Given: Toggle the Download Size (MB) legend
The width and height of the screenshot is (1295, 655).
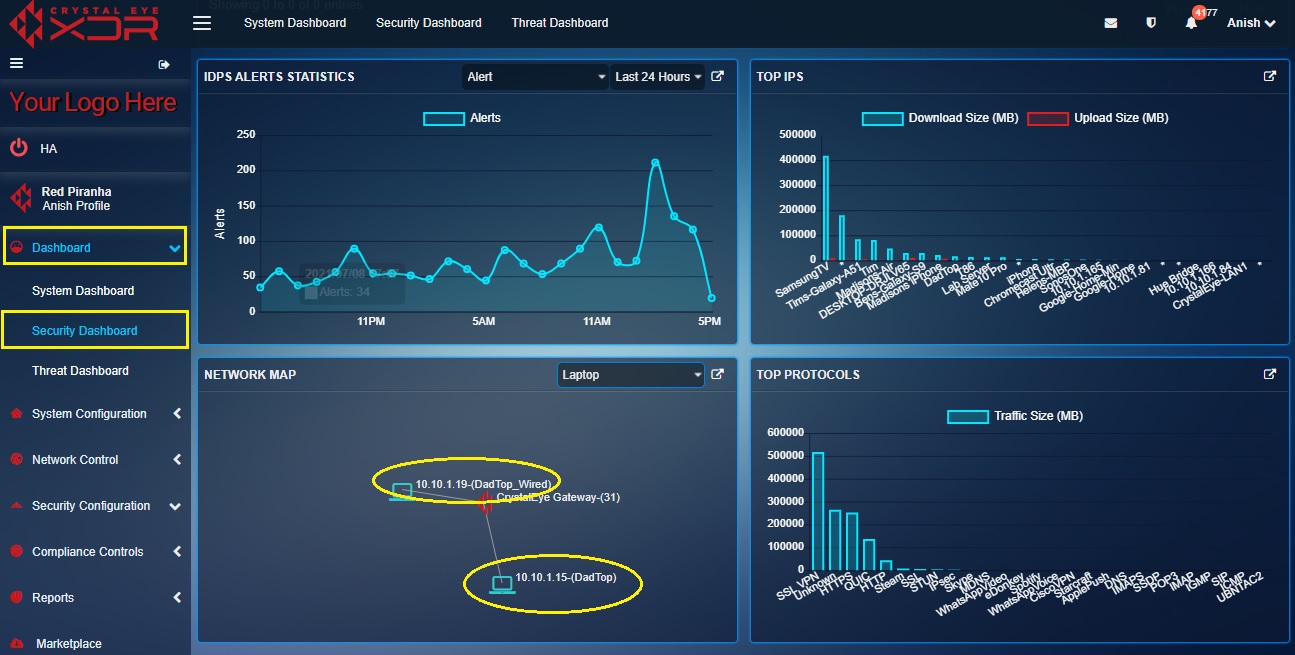Looking at the screenshot, I should pos(940,118).
